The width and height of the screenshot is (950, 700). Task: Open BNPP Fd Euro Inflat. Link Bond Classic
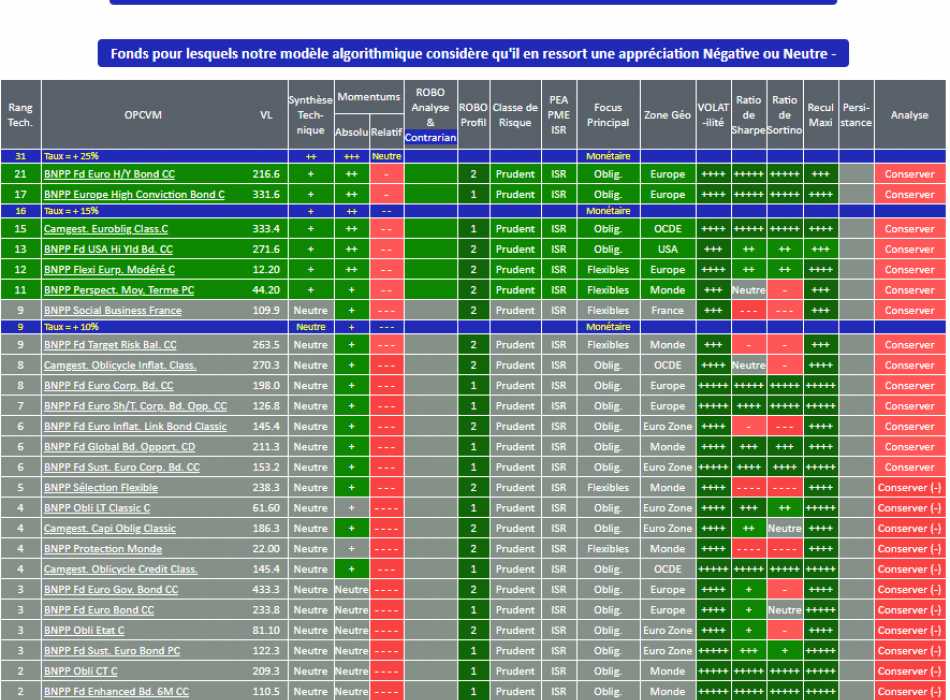click(x=135, y=427)
